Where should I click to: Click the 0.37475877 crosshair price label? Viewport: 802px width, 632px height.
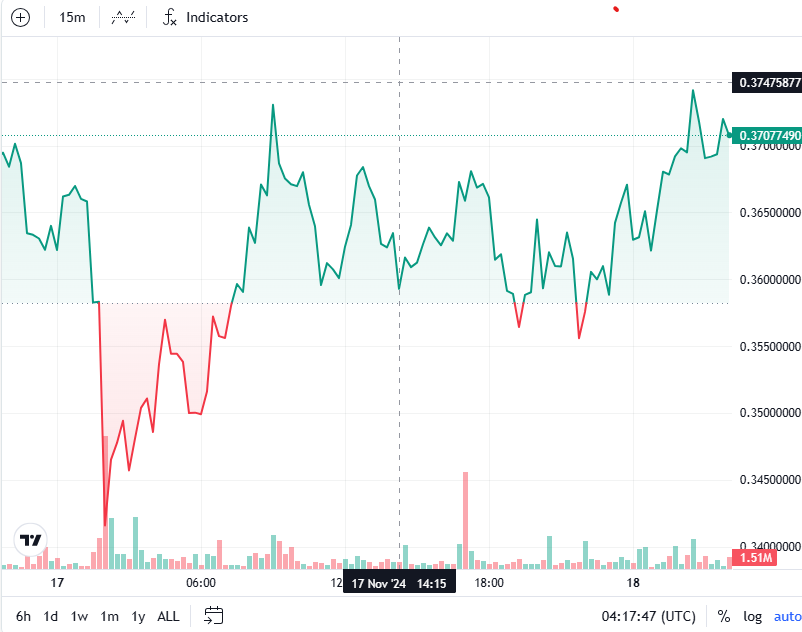(x=768, y=82)
